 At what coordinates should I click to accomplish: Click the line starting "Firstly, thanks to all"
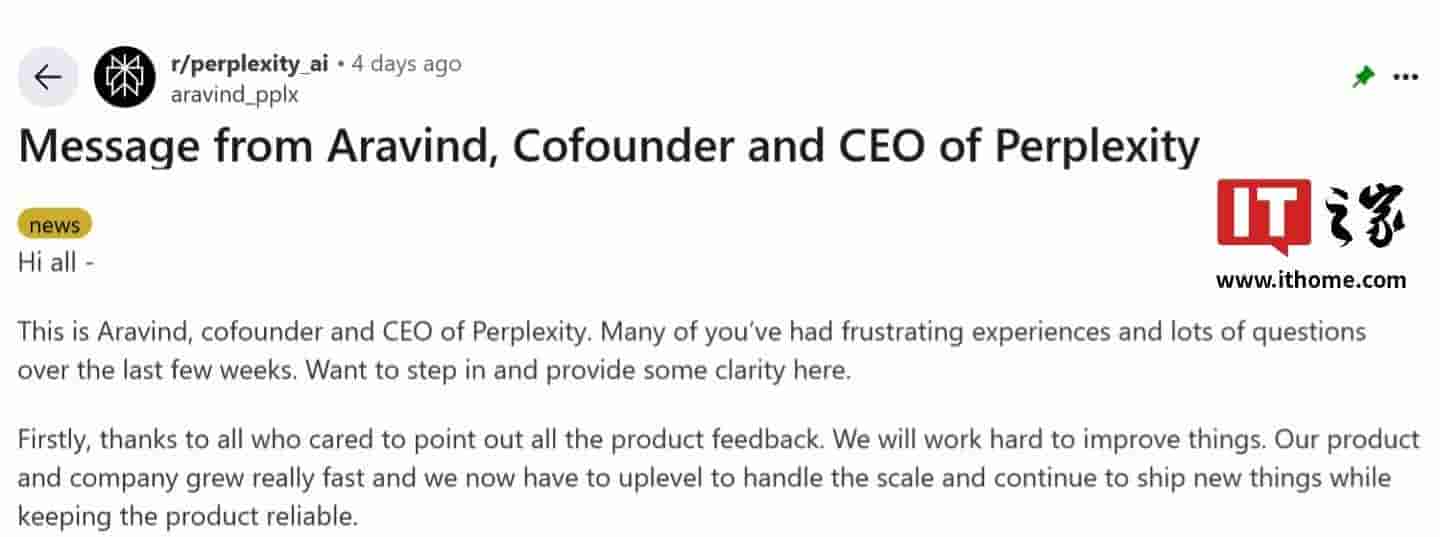pyautogui.click(x=718, y=439)
